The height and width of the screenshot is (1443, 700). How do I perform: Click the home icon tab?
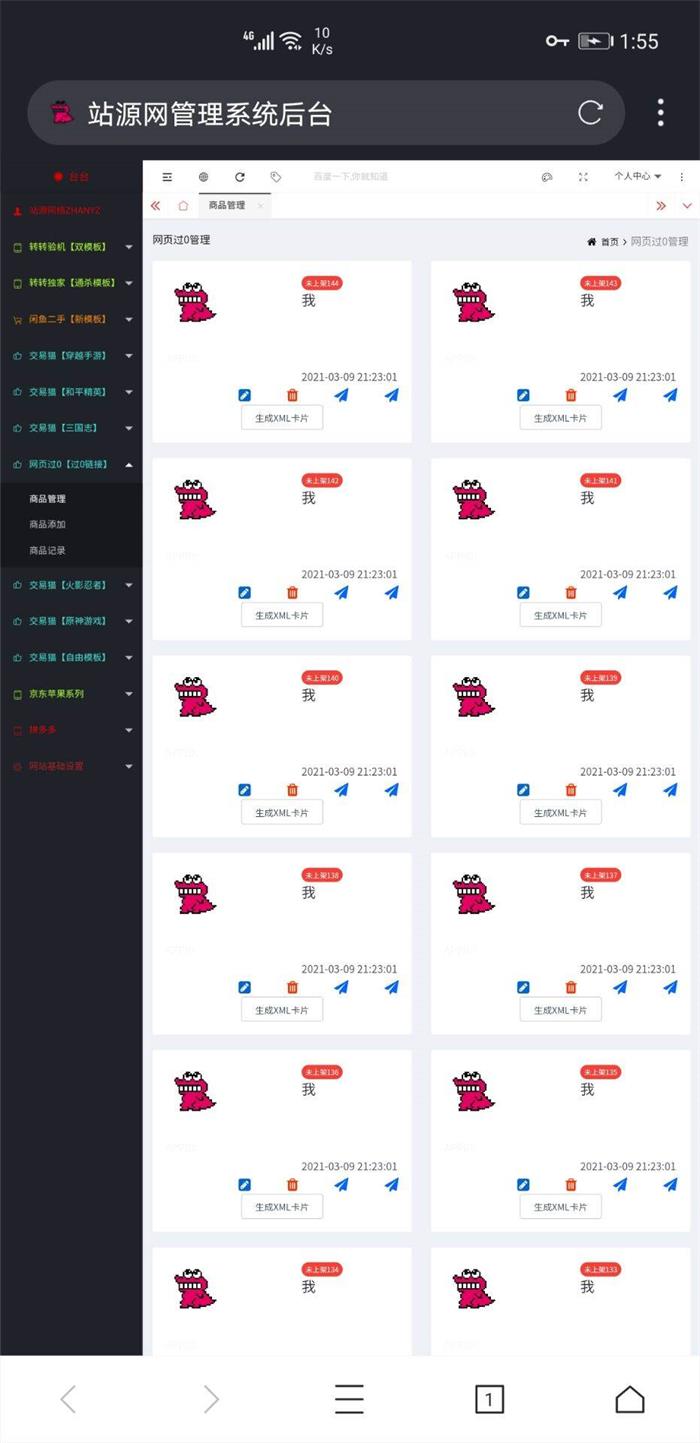click(183, 206)
